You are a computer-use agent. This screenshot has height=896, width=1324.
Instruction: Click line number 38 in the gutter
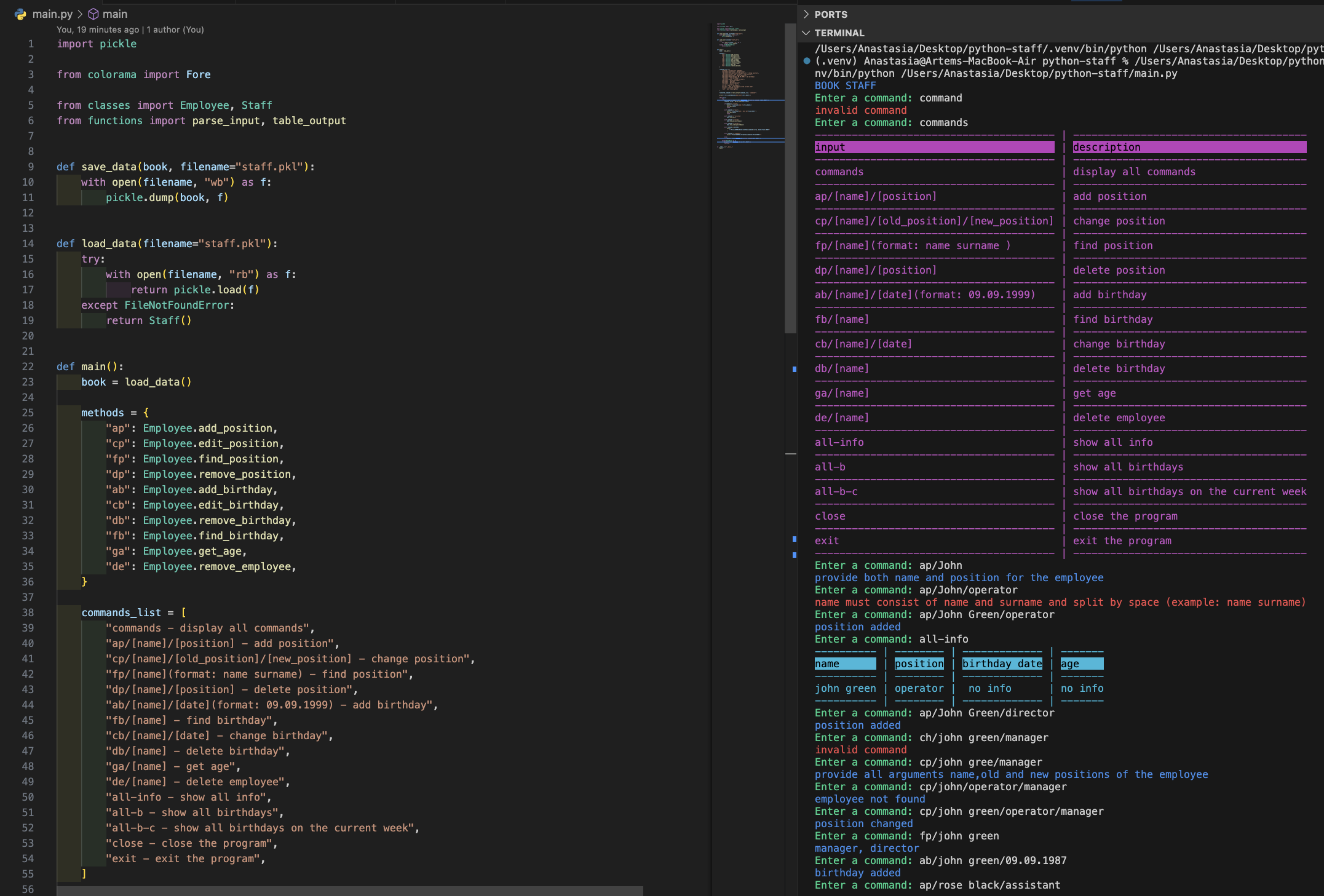[28, 613]
